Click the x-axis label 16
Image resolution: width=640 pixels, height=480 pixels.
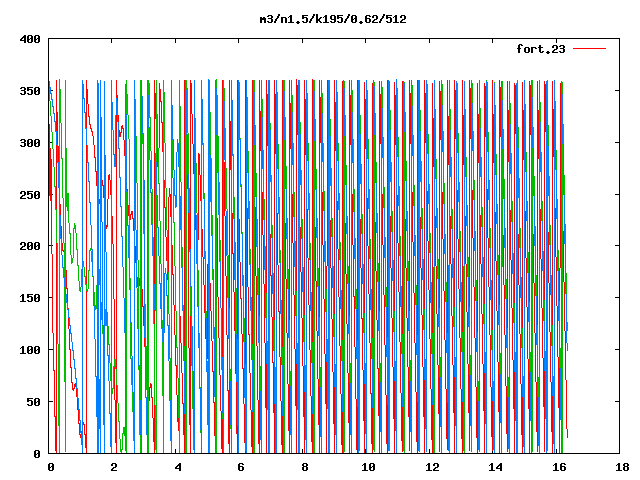point(559,467)
